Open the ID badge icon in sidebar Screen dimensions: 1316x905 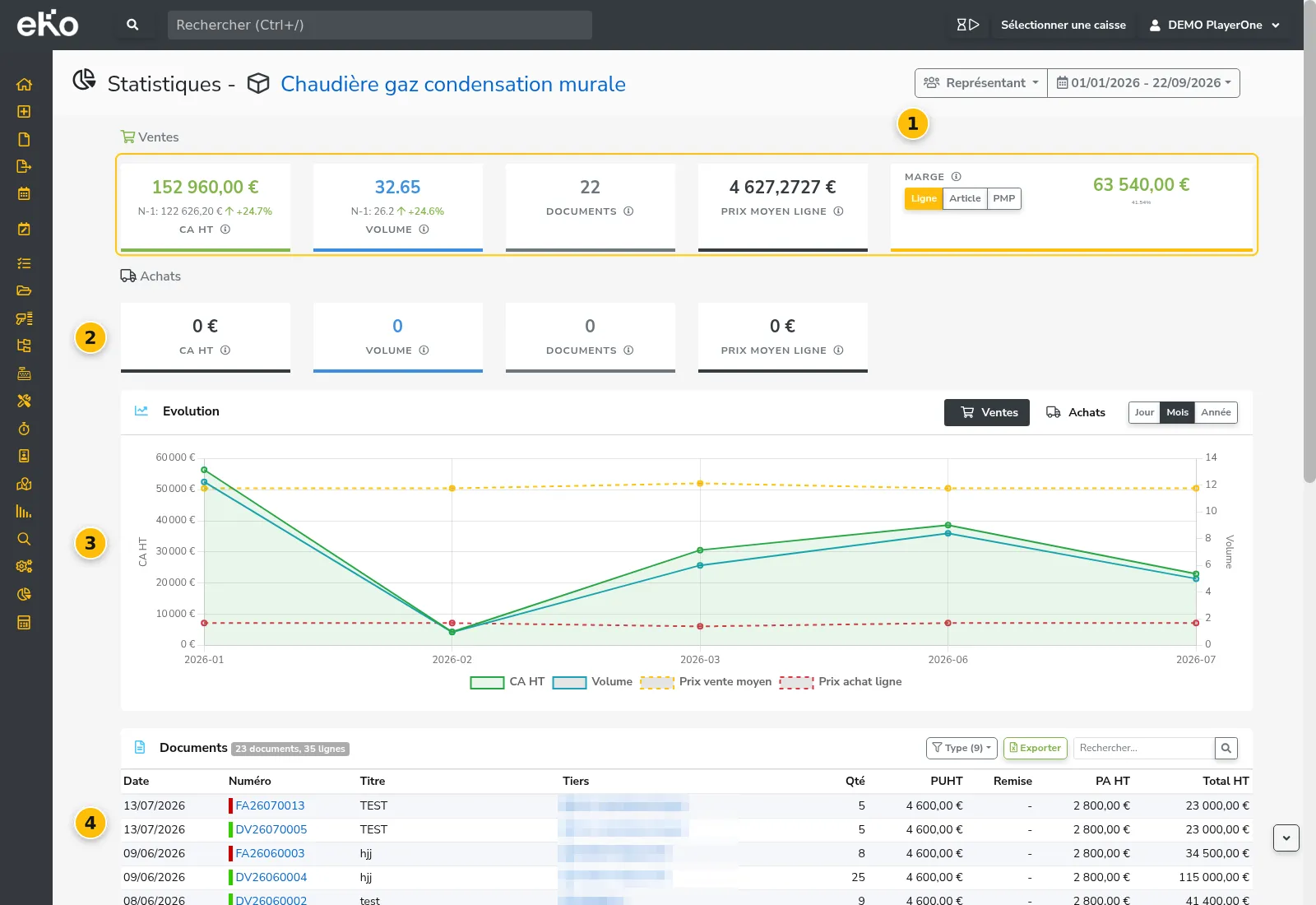(24, 456)
